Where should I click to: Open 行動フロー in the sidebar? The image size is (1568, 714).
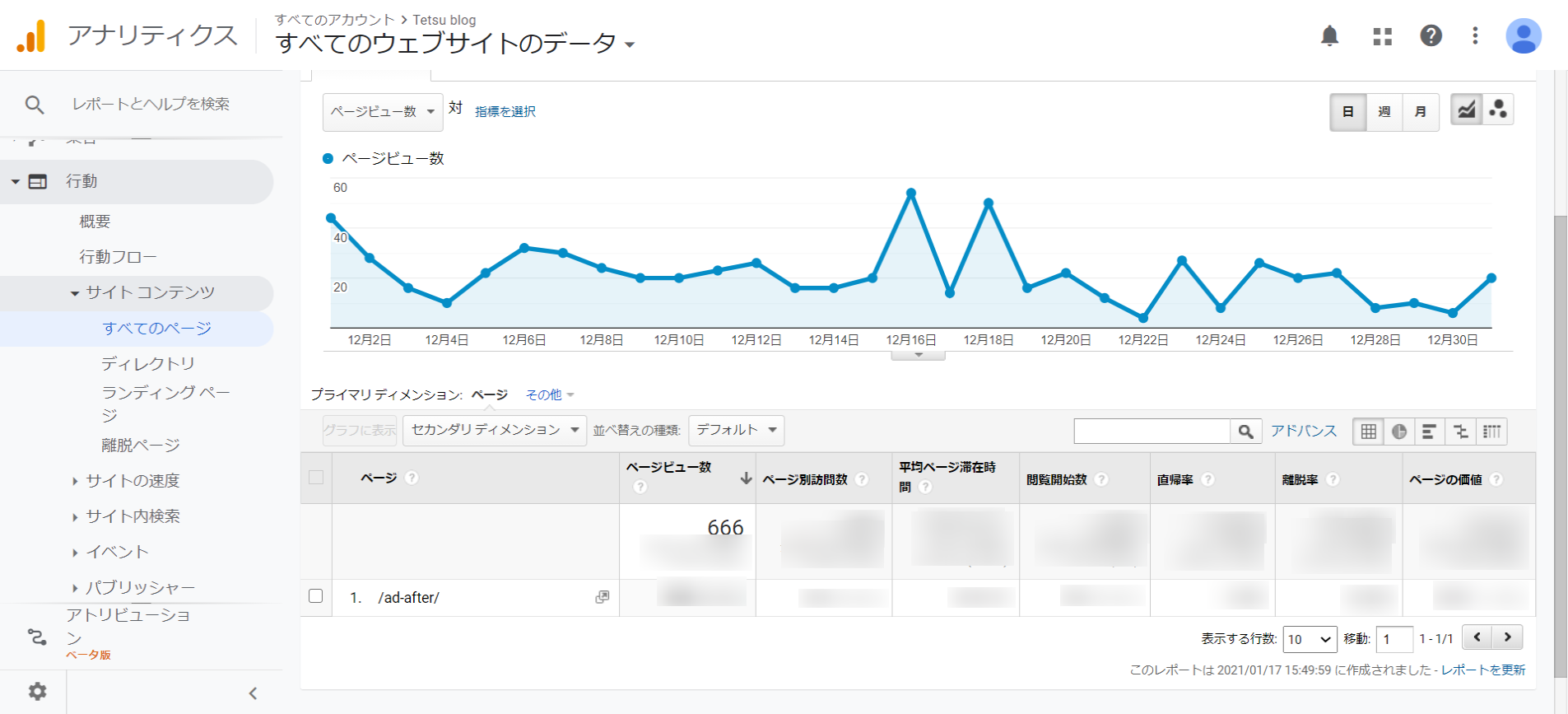(x=118, y=257)
